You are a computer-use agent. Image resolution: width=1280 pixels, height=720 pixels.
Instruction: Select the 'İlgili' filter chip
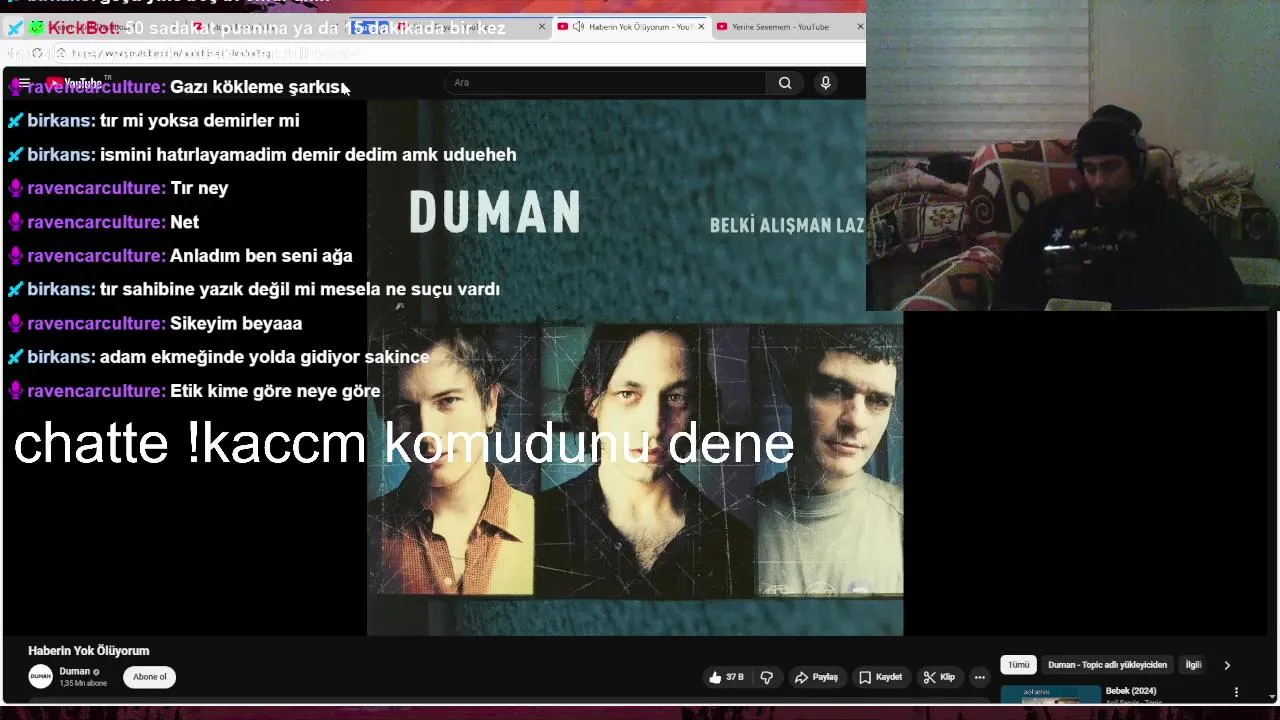point(1193,665)
